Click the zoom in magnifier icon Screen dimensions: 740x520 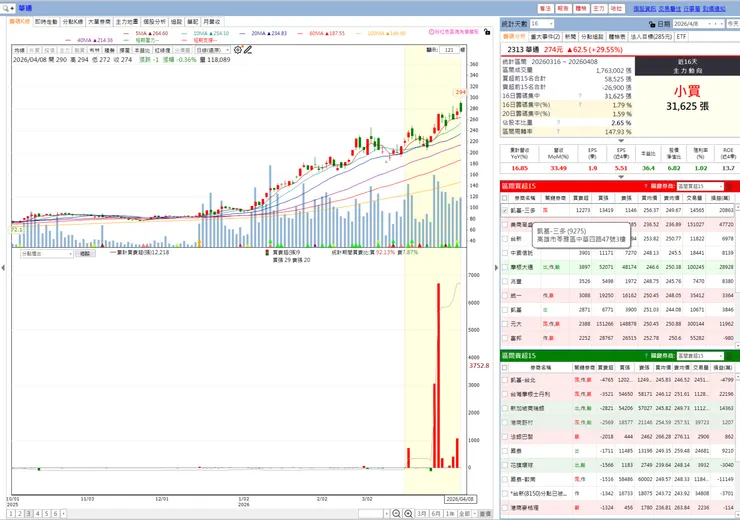(409, 513)
